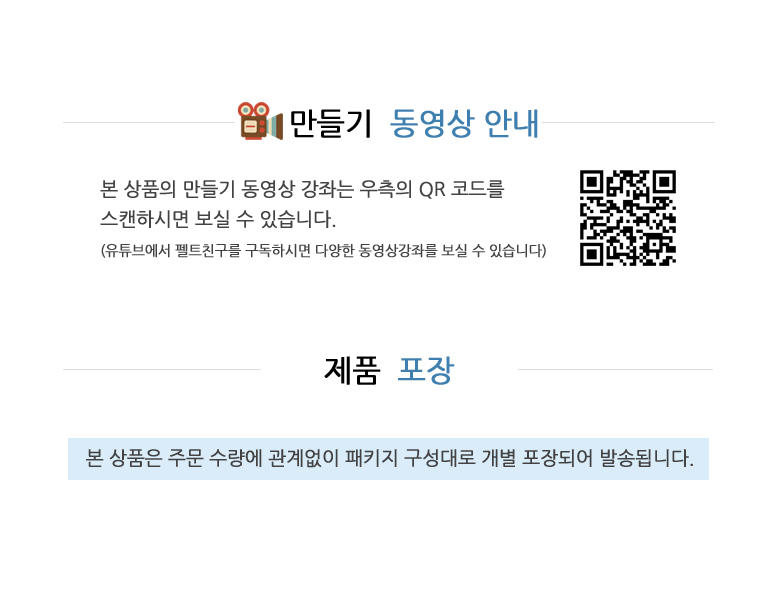
Task: Select the top-left QR finder square
Action: click(591, 182)
